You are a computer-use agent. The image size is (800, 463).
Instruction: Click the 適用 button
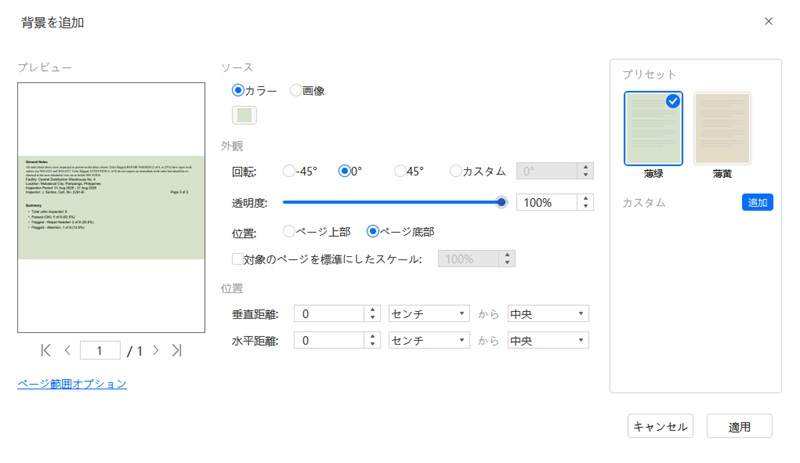coord(739,426)
